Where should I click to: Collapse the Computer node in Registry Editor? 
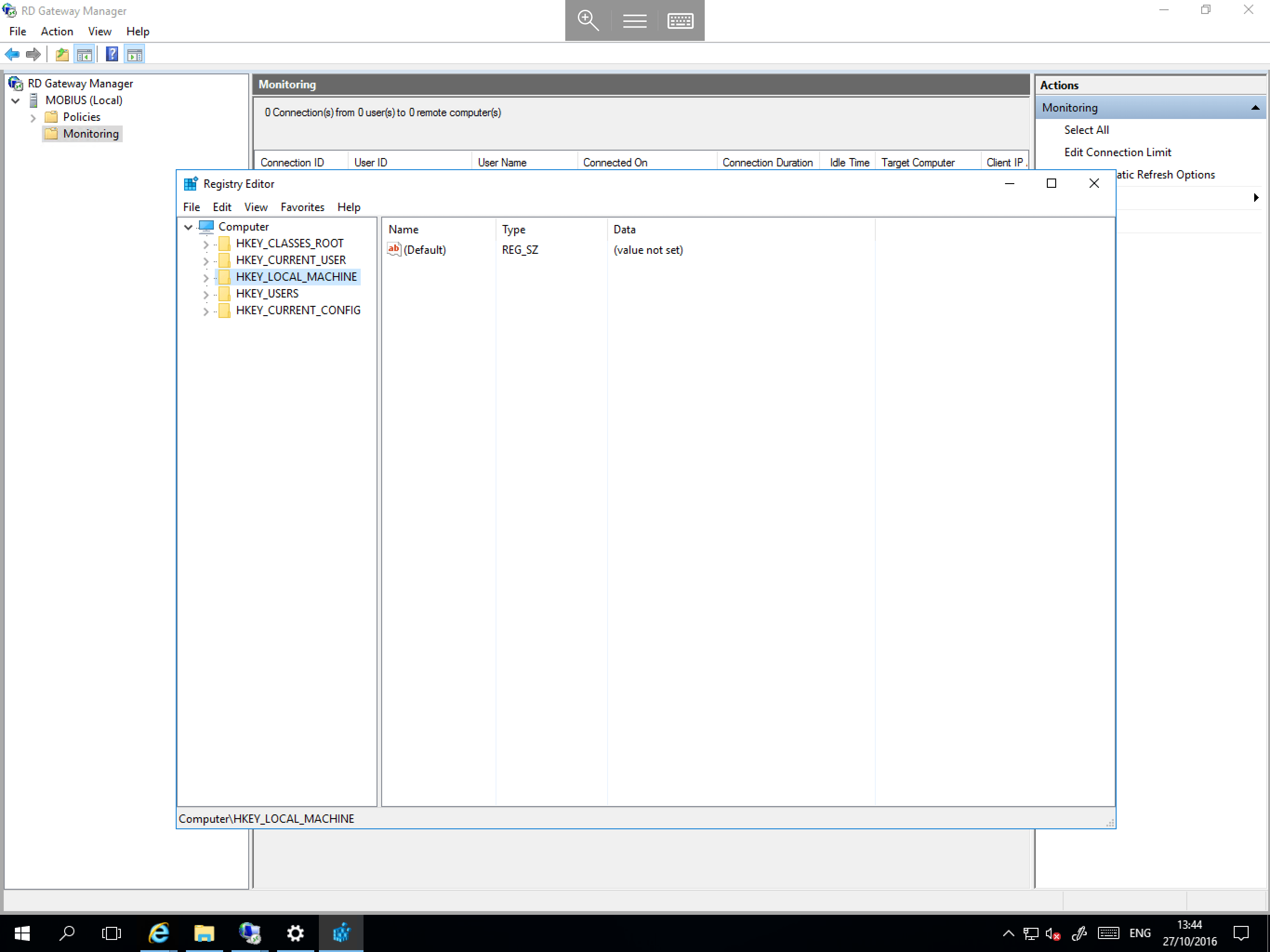(x=188, y=226)
